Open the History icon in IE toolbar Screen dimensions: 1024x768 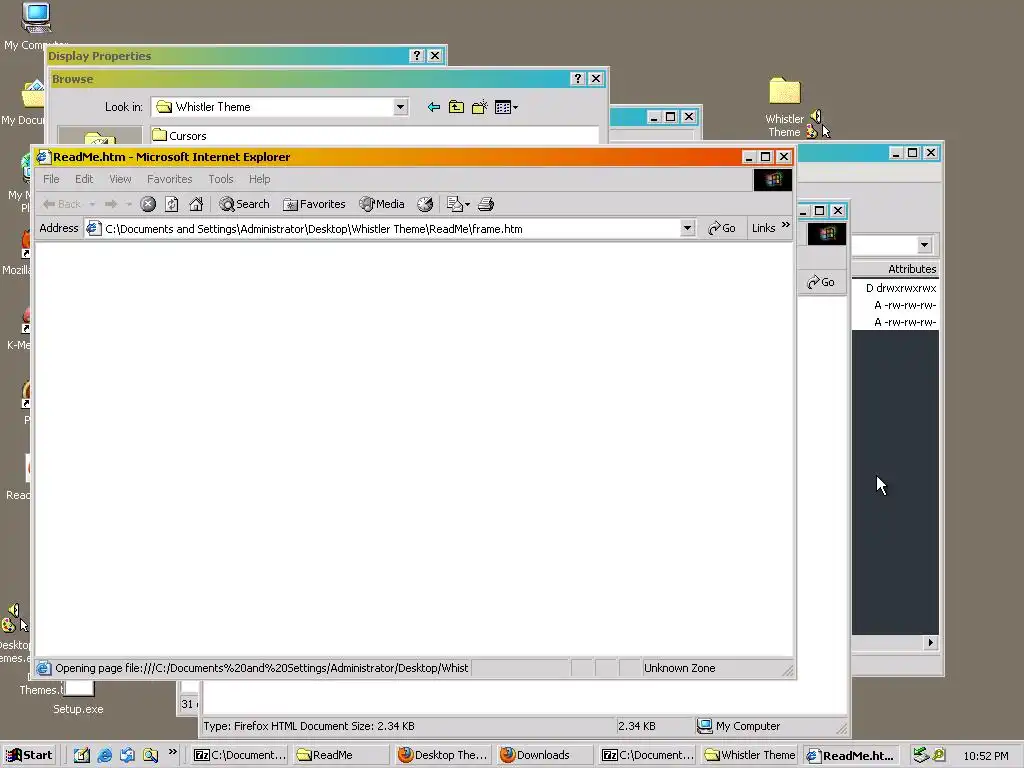pyautogui.click(x=425, y=204)
